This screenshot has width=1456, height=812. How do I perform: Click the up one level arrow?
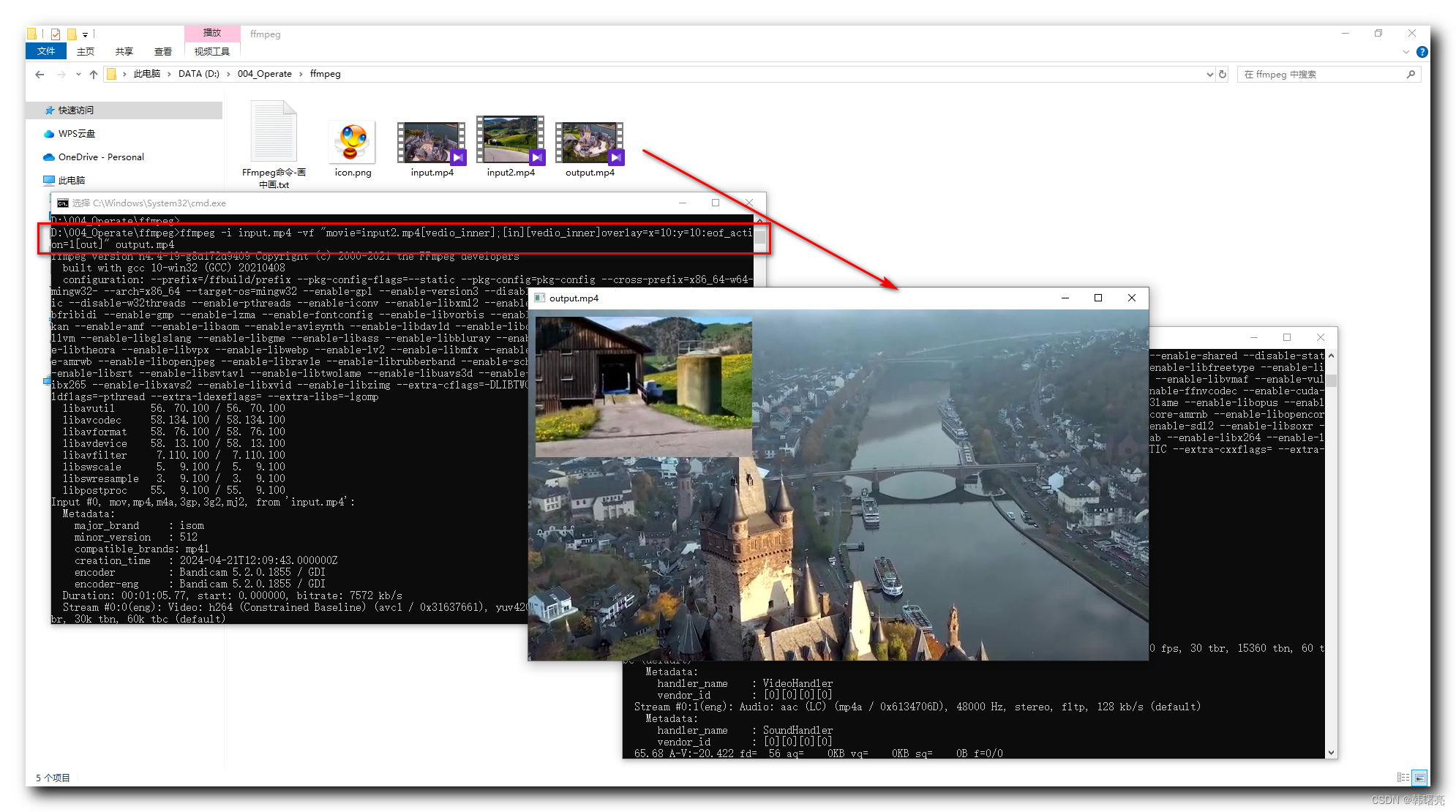coord(94,74)
